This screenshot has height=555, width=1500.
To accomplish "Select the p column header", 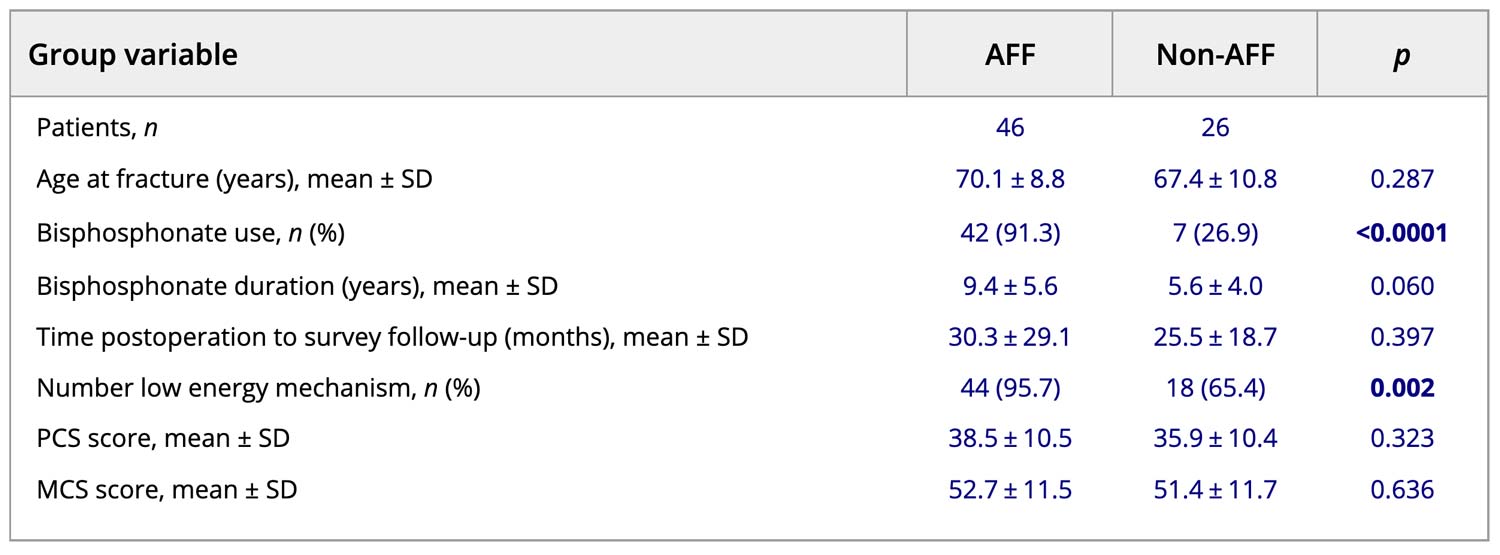I will [x=1401, y=56].
